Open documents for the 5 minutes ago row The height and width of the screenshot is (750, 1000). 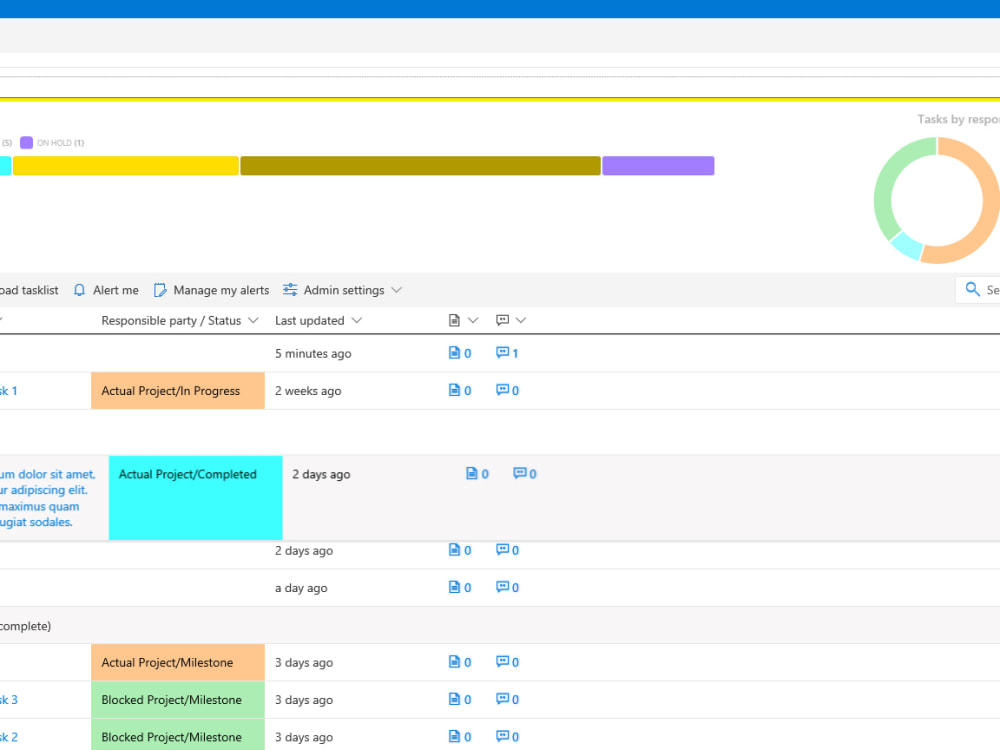click(460, 353)
